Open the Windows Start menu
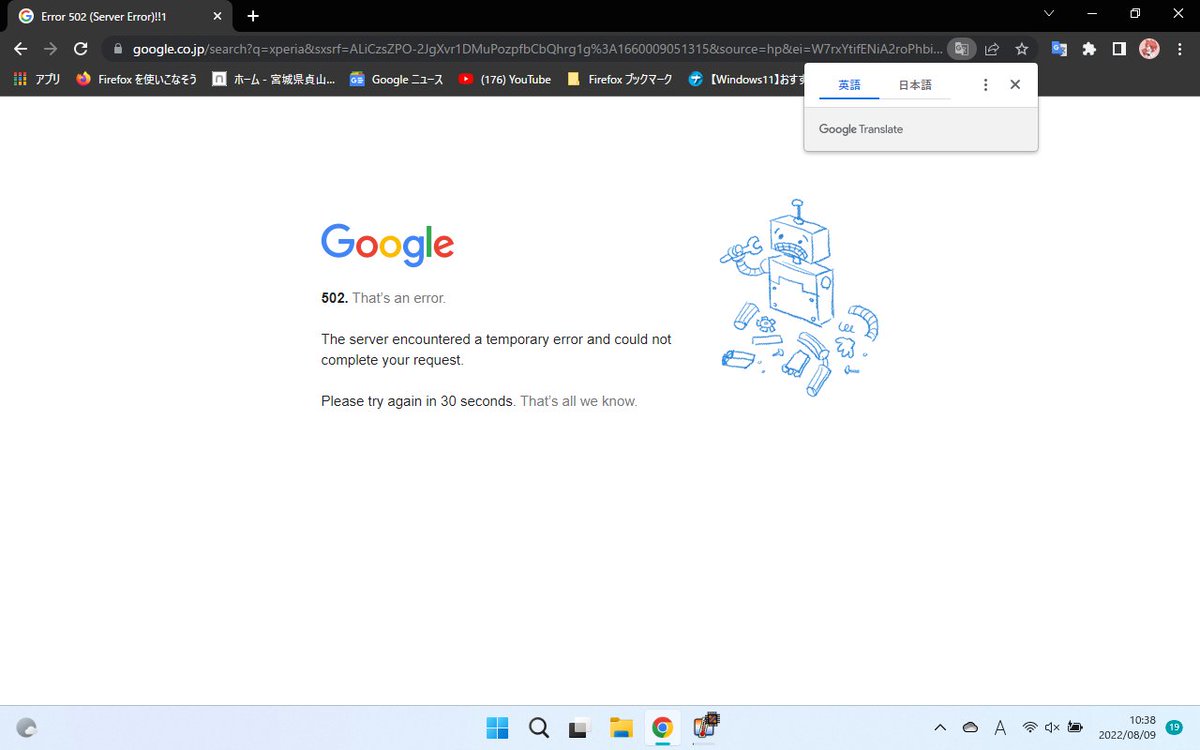 tap(497, 728)
